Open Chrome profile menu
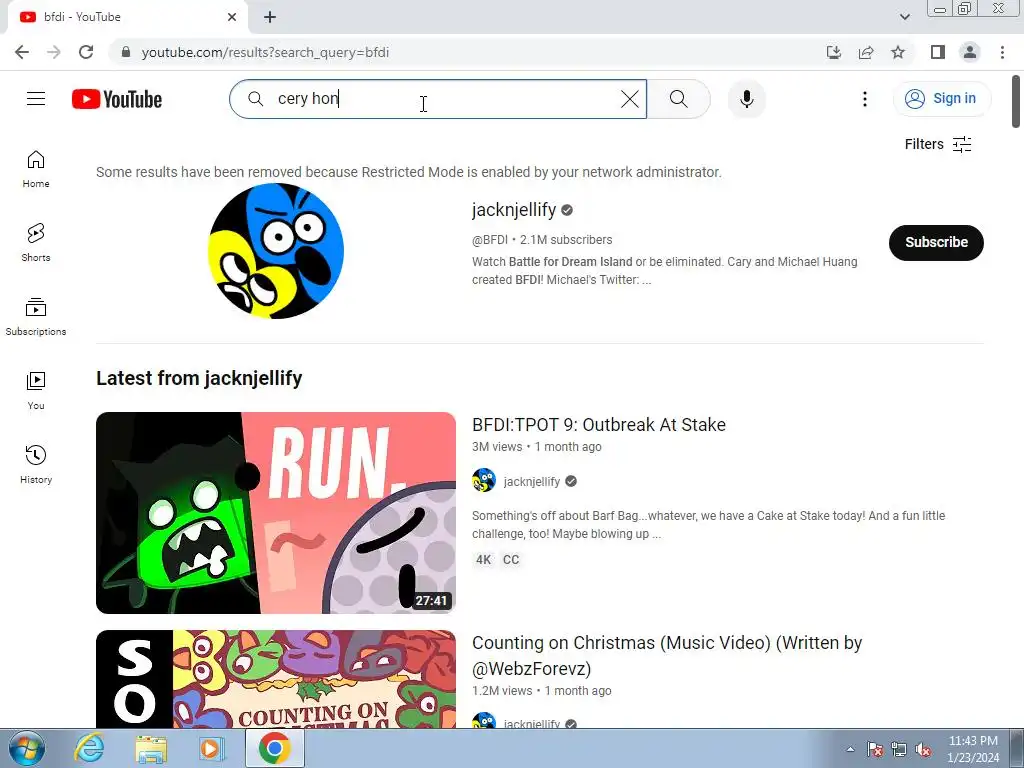 [x=970, y=52]
